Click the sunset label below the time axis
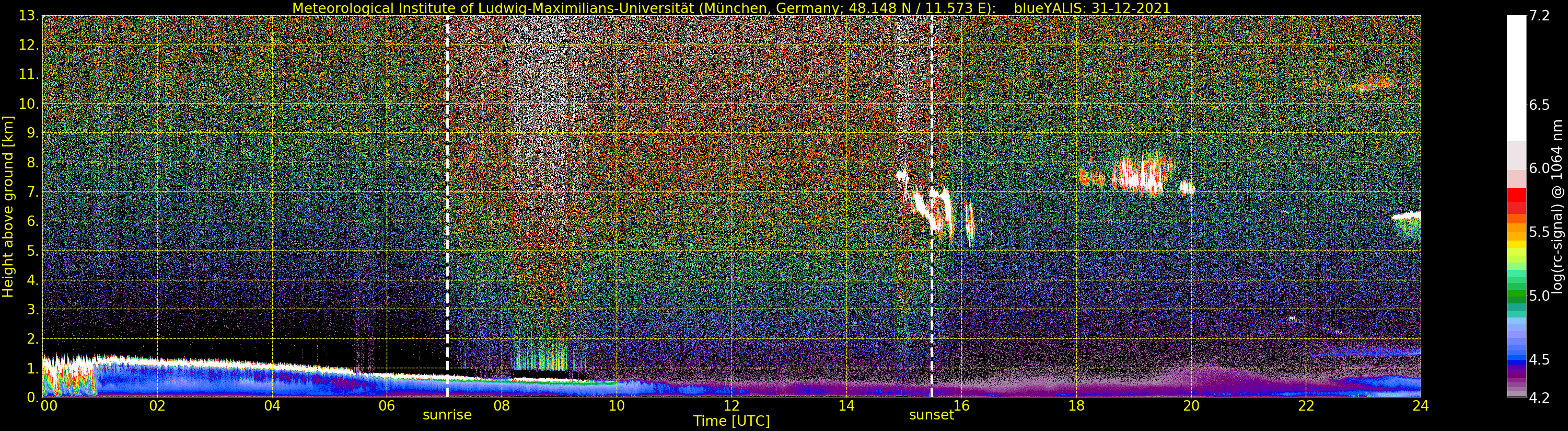The width and height of the screenshot is (1568, 431). pyautogui.click(x=931, y=415)
